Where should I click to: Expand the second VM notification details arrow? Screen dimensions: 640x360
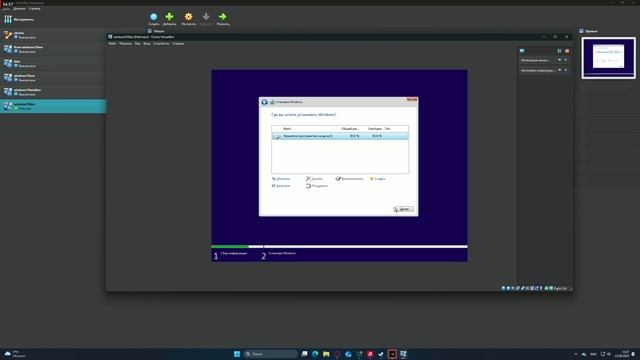click(560, 70)
